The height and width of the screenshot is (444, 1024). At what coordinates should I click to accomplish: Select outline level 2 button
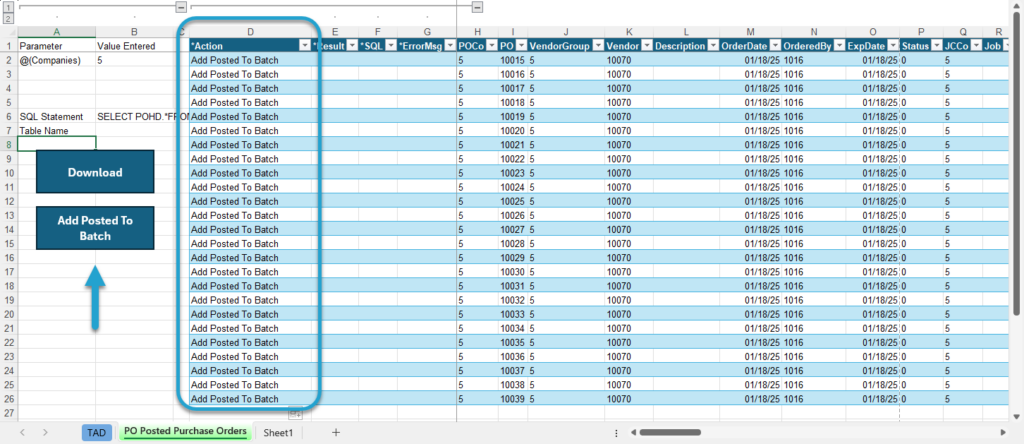point(8,18)
